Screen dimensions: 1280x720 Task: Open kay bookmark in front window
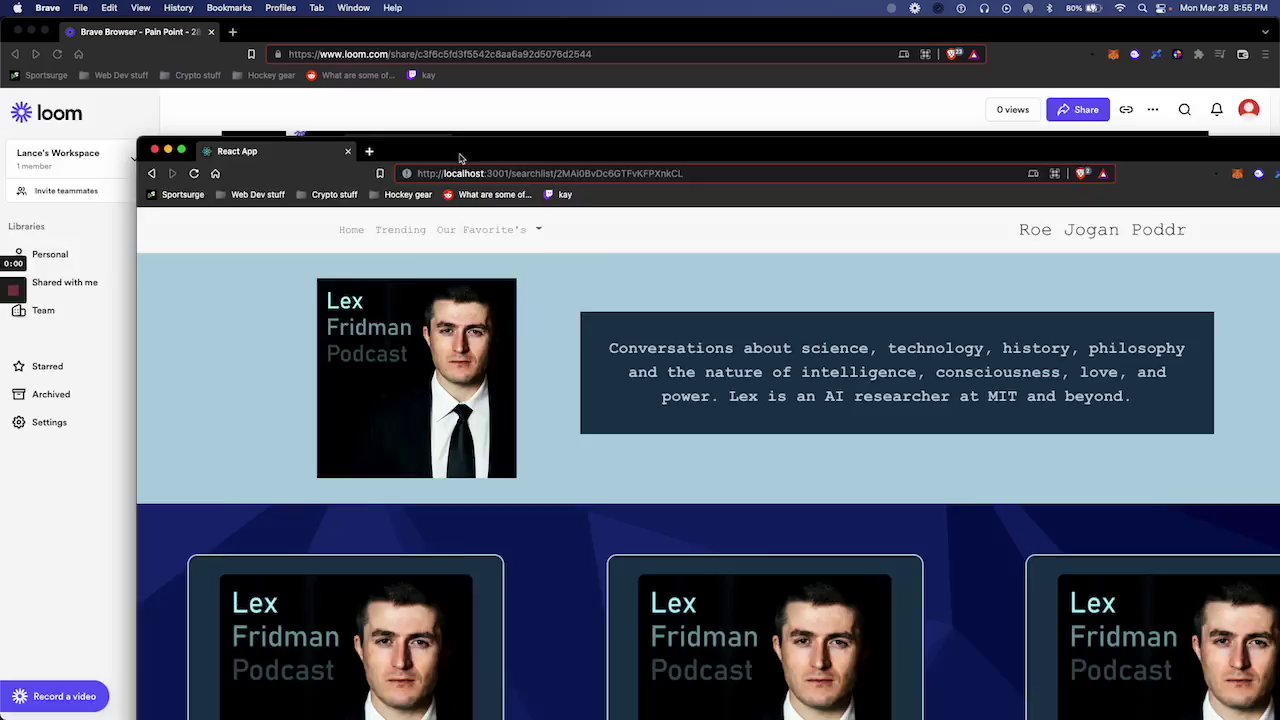[558, 195]
